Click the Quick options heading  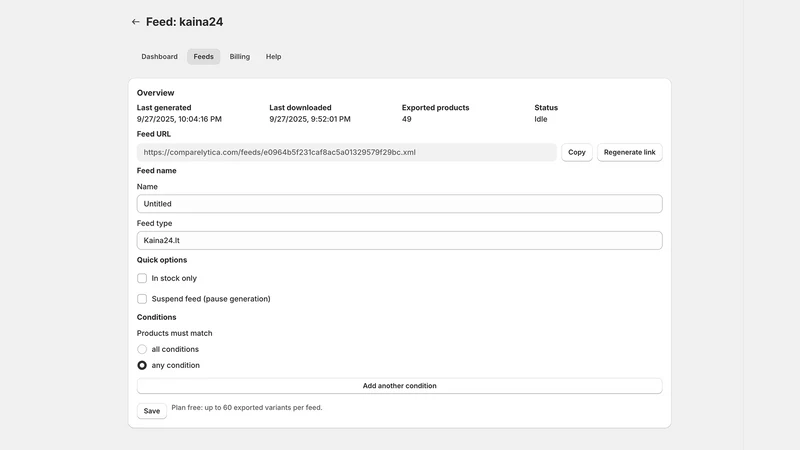tap(162, 260)
